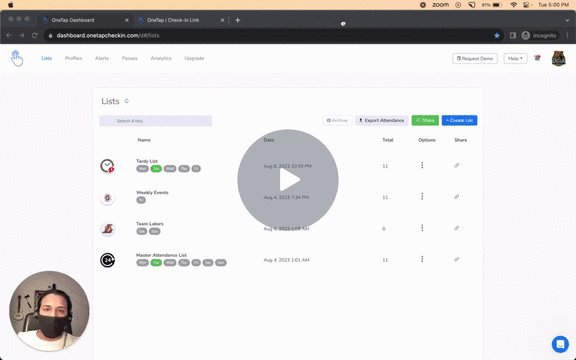
Task: Expand the Help dropdown
Action: point(515,58)
